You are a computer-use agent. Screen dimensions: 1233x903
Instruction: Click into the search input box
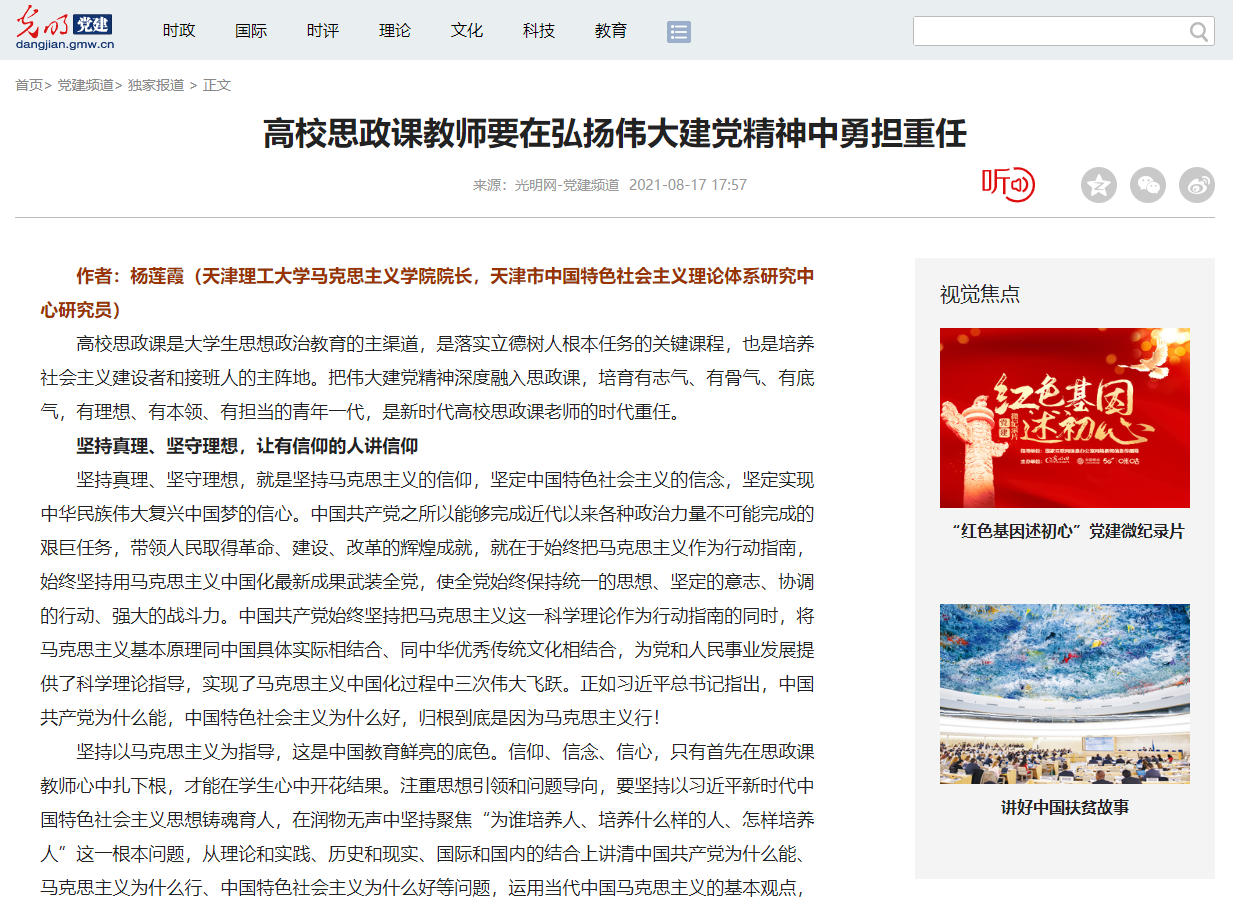1048,31
